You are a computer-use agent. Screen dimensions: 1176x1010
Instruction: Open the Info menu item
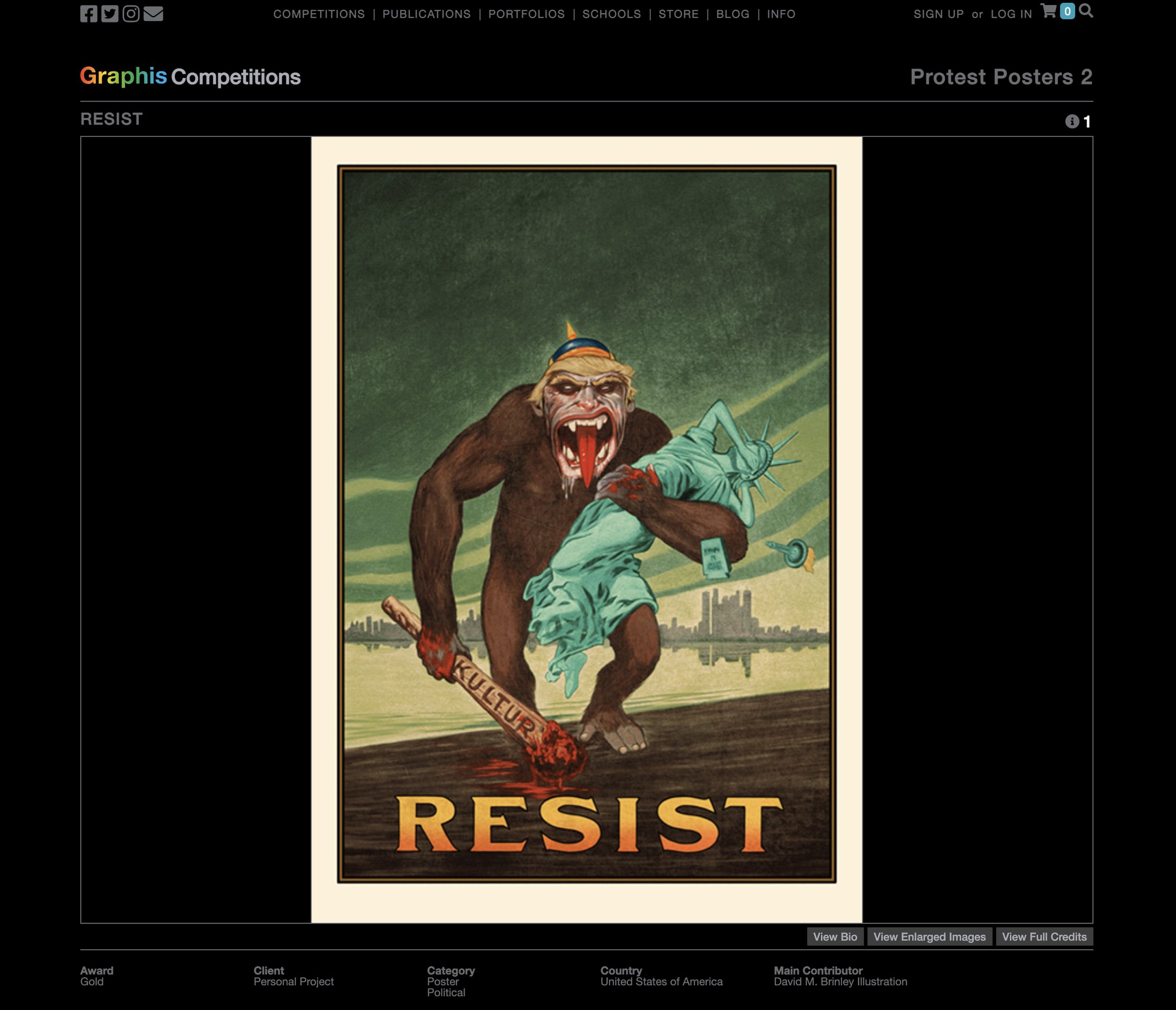[781, 14]
